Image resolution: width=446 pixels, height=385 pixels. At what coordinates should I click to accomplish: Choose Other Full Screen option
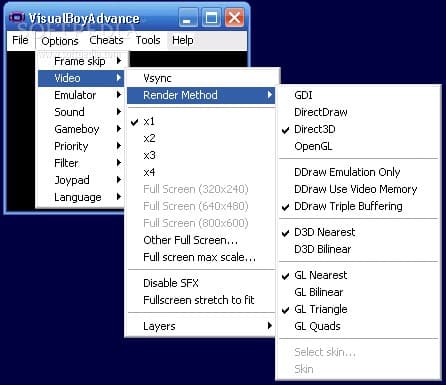pos(201,240)
